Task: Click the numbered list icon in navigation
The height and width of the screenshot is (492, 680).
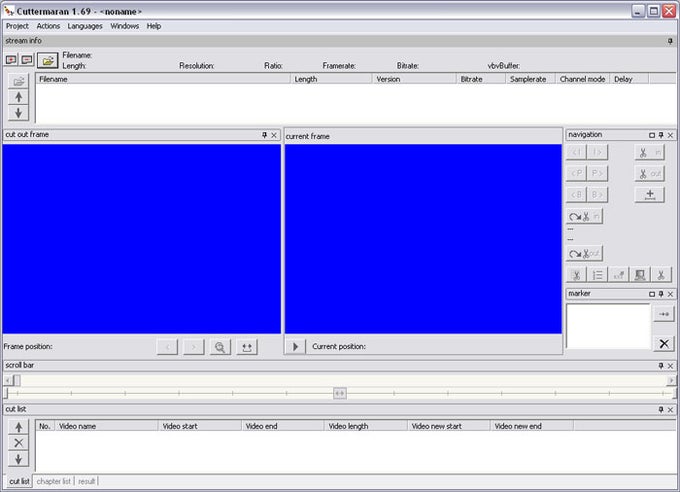Action: (598, 275)
